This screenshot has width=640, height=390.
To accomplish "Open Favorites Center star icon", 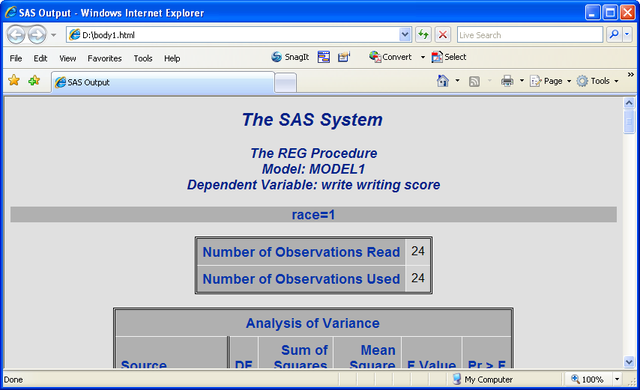I will 14,80.
